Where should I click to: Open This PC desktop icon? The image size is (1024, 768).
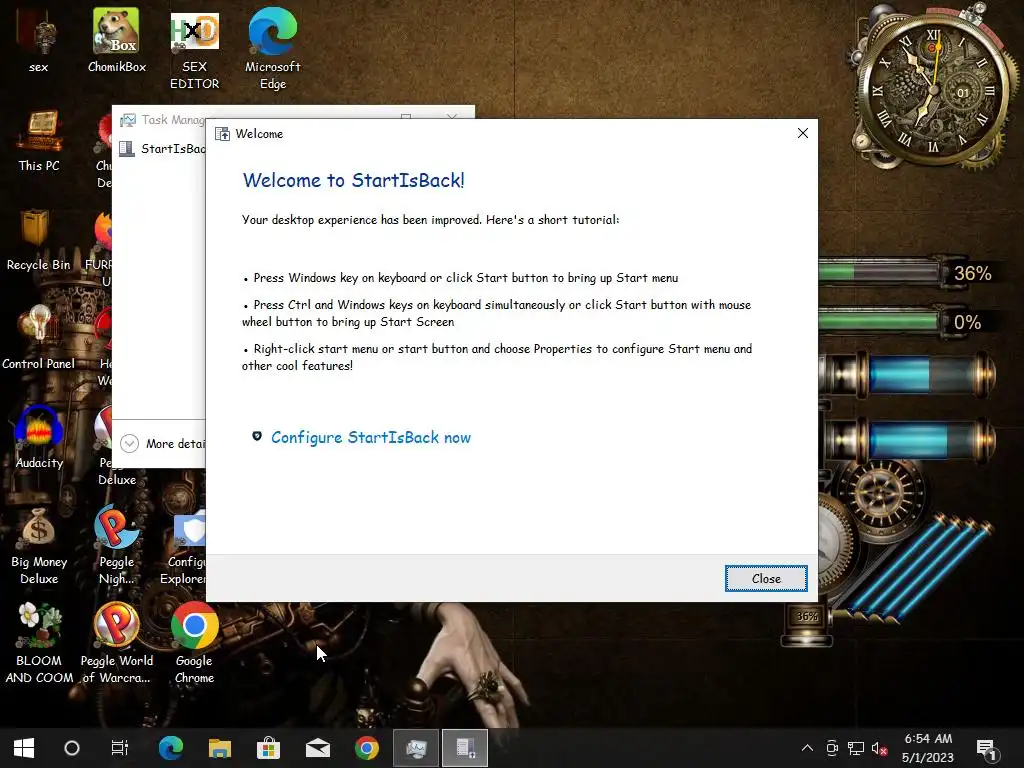click(x=39, y=140)
